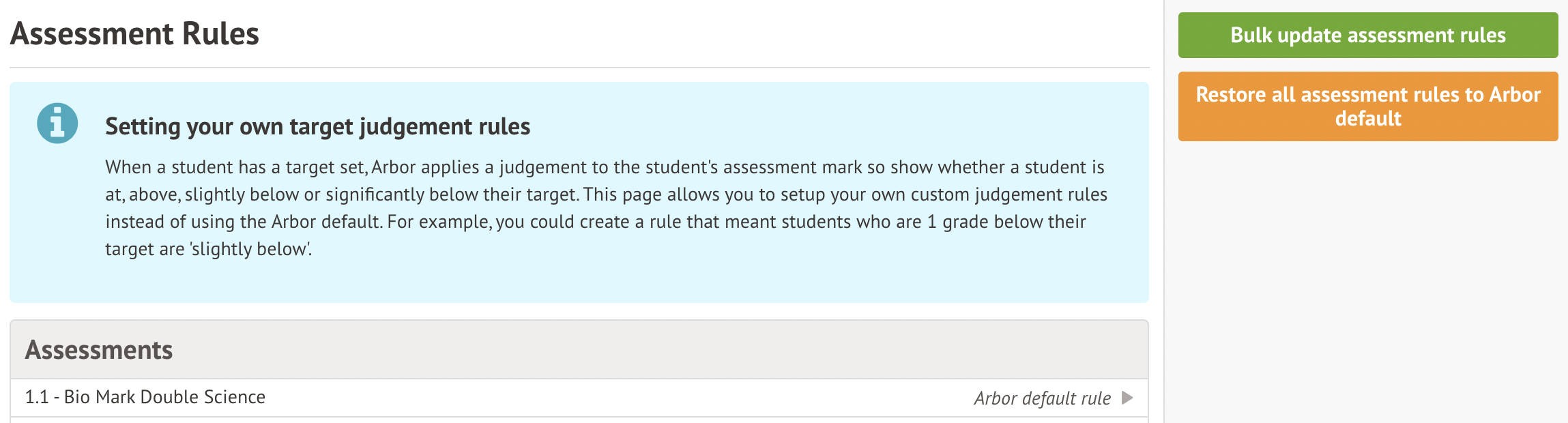Click the word 'Arbor' in the first paragraph line
Image resolution: width=1568 pixels, height=423 pixels.
coord(394,168)
